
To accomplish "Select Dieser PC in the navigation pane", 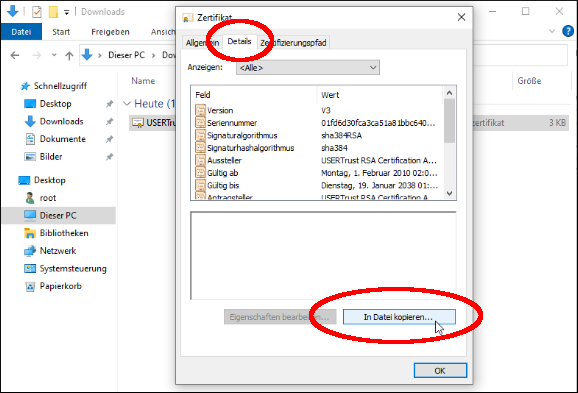I will pos(59,215).
